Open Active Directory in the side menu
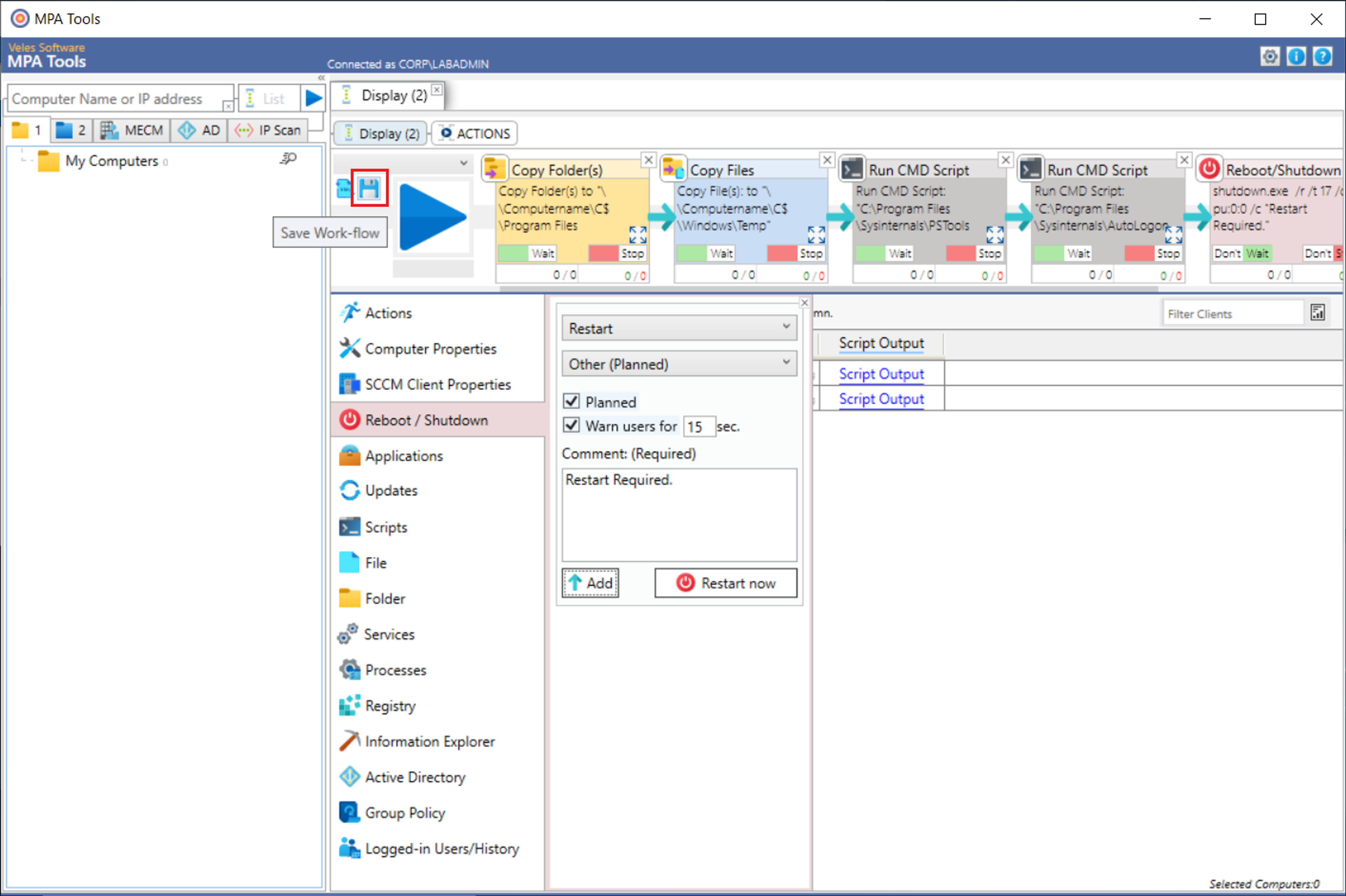1346x896 pixels. click(x=437, y=777)
